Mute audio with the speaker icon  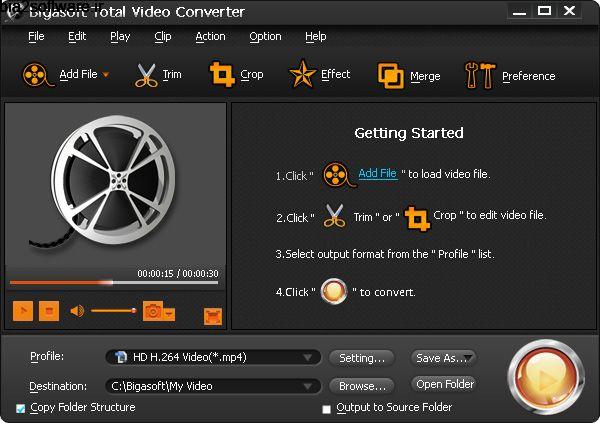[77, 311]
